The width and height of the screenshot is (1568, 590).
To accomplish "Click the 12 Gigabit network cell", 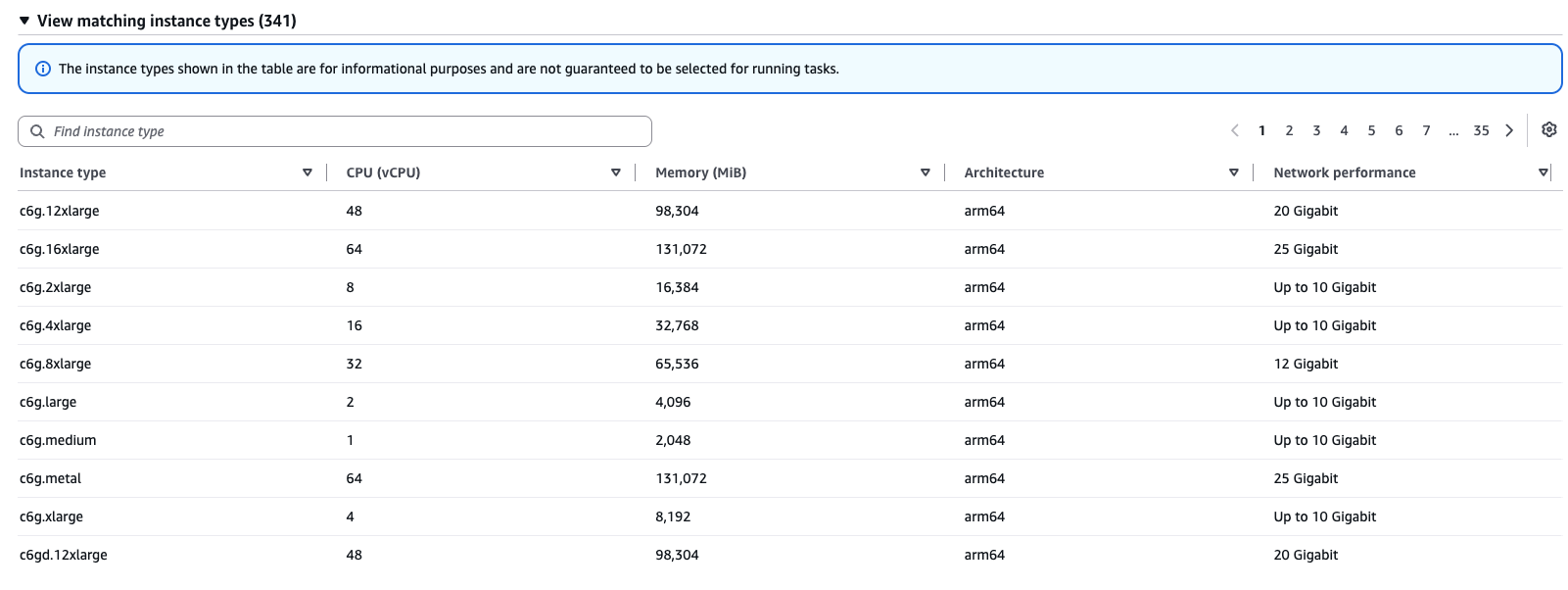I will 1306,364.
